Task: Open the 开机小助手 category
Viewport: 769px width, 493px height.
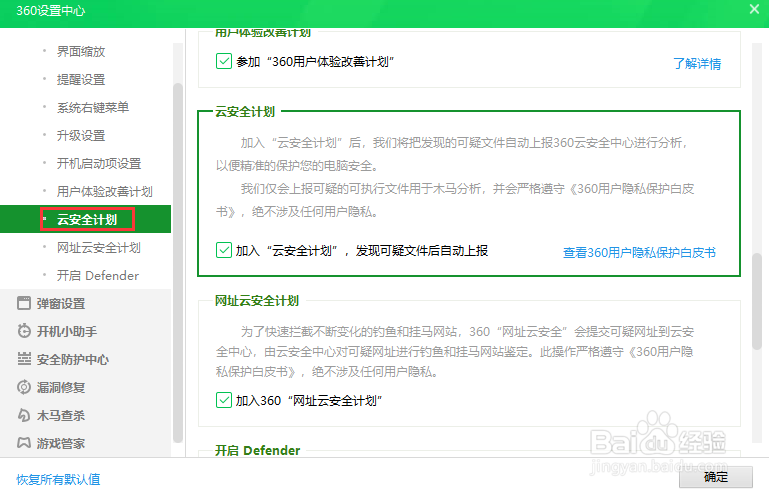Action: [x=67, y=331]
